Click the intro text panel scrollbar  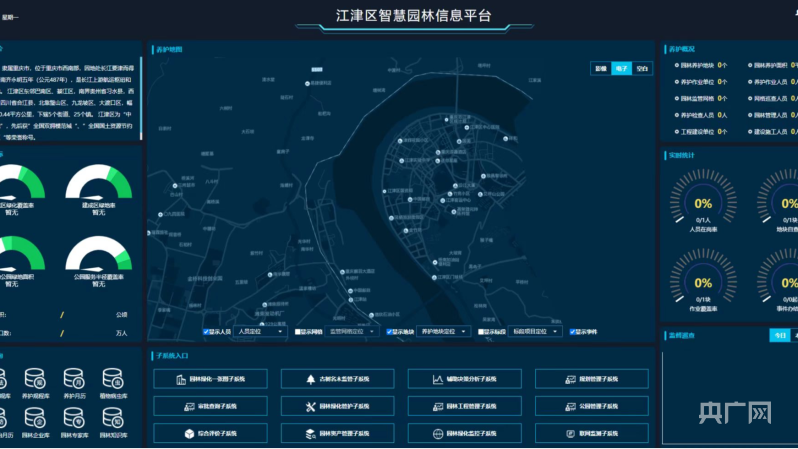pyautogui.click(x=141, y=98)
